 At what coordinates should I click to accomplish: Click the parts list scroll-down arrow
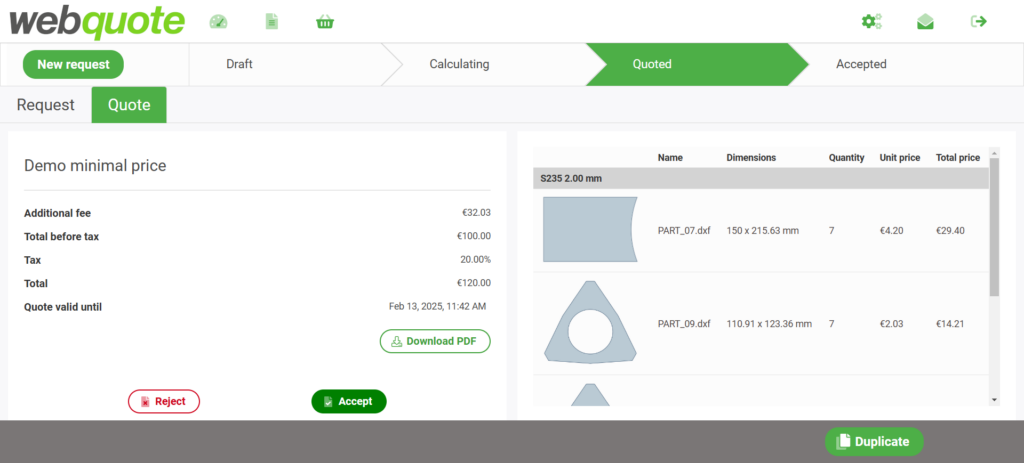pos(994,399)
